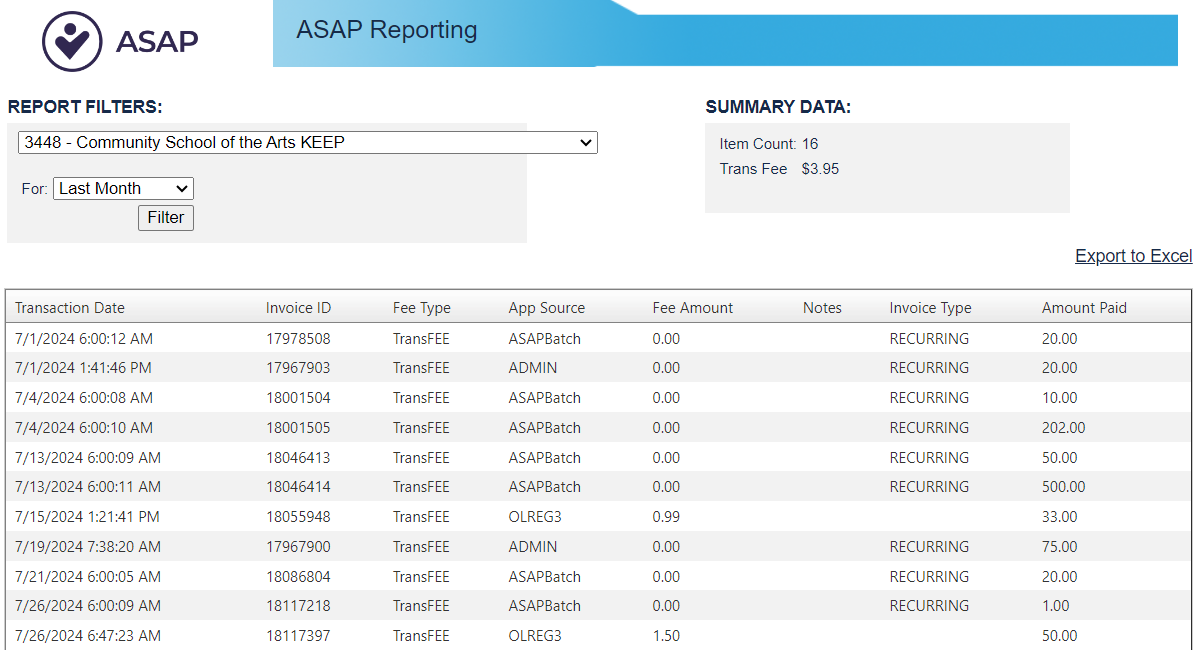This screenshot has width=1200, height=650.
Task: Select invoice ID 18086804
Action: point(298,576)
